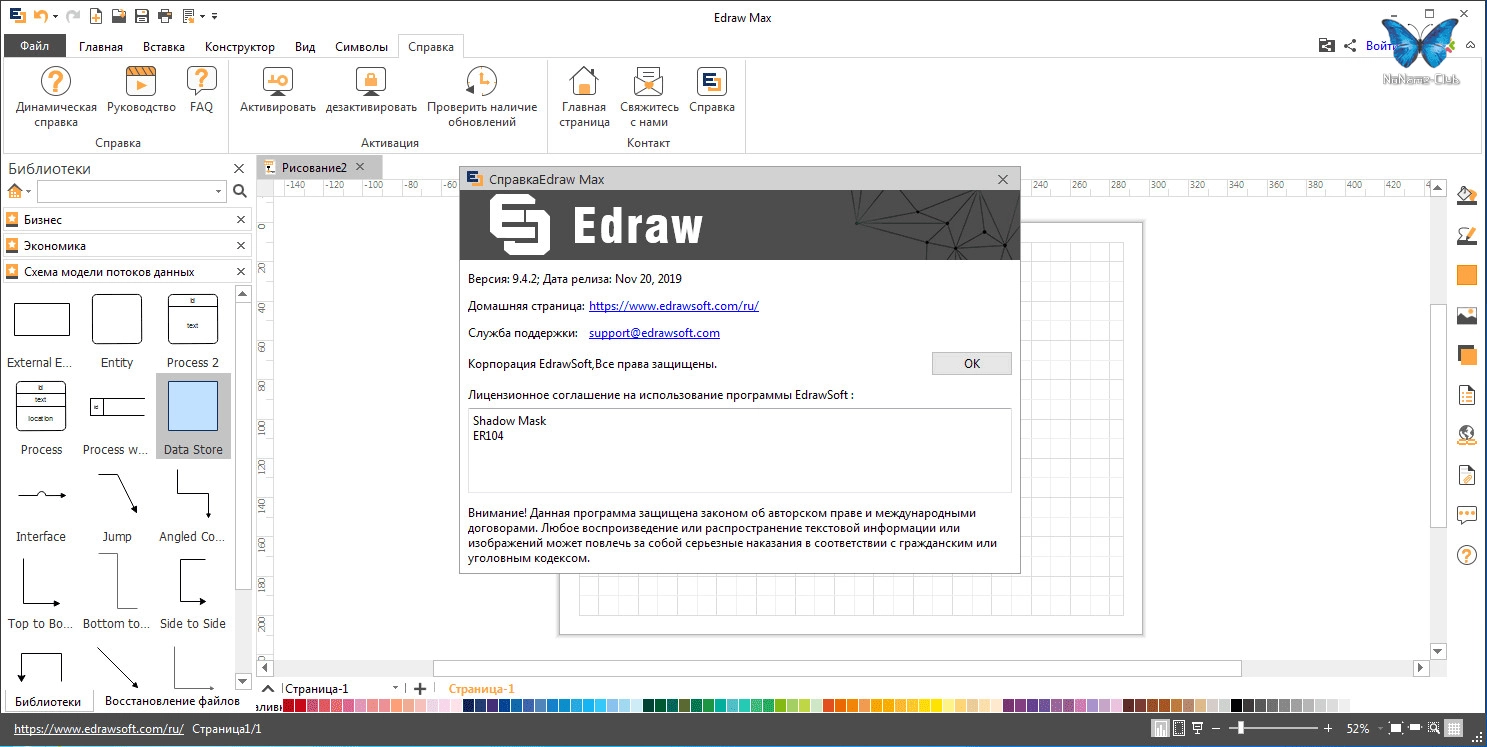Click the Свяжитесь с нами envelope icon
This screenshot has width=1487, height=747.
pyautogui.click(x=649, y=82)
